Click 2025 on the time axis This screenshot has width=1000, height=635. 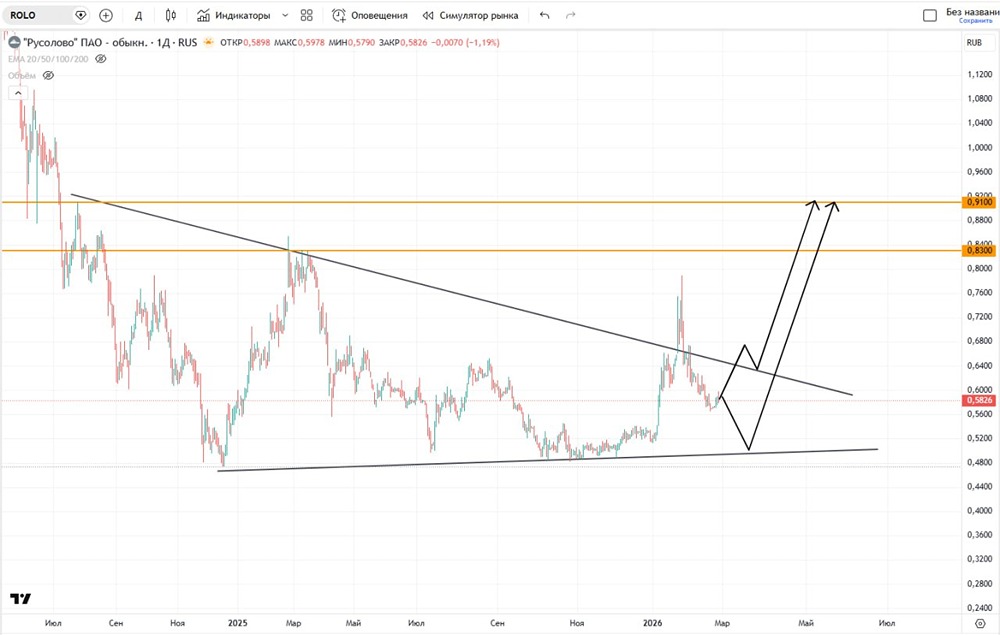point(237,623)
